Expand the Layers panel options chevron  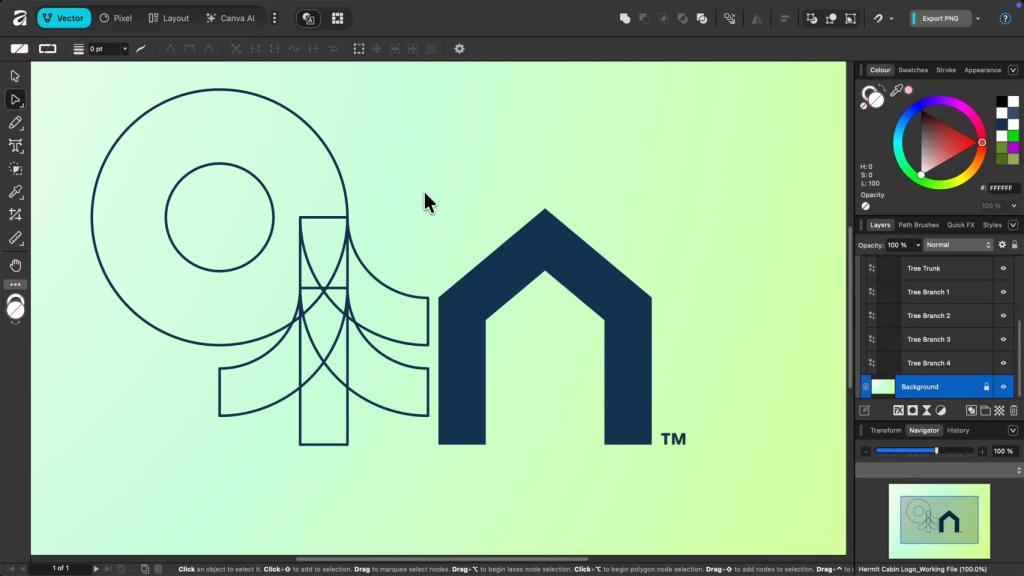[x=1012, y=224]
